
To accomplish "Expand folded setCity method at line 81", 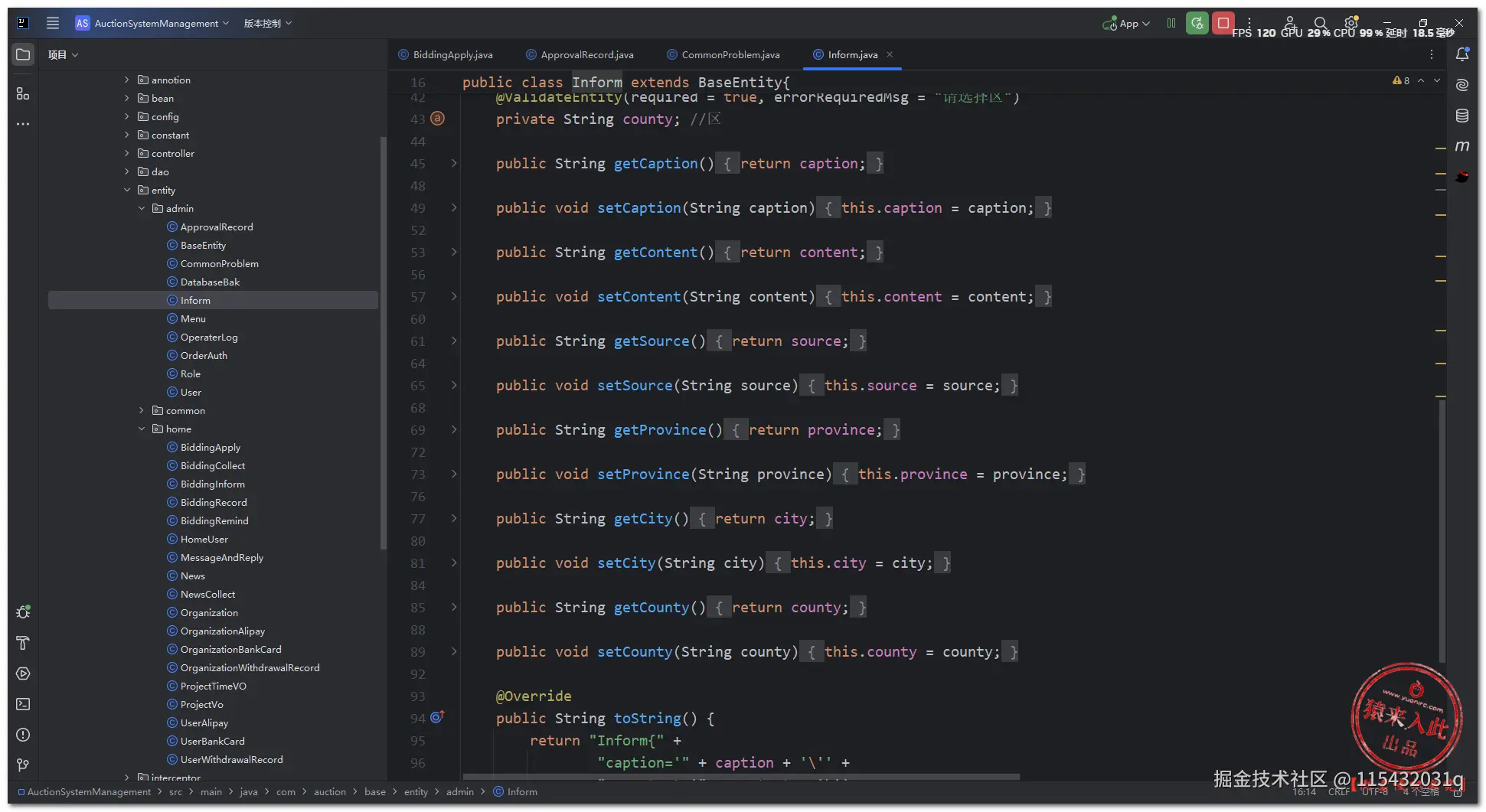I will (454, 563).
